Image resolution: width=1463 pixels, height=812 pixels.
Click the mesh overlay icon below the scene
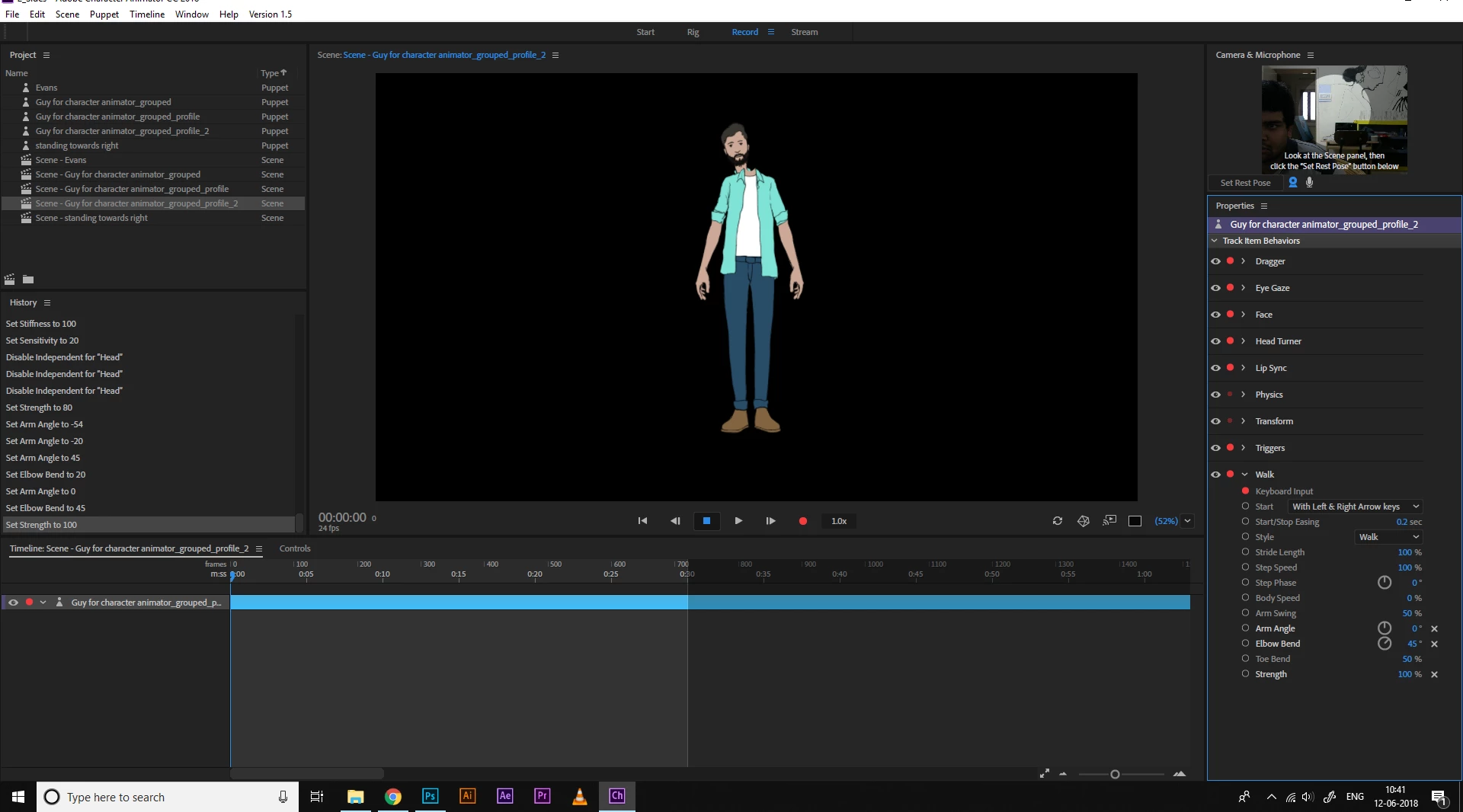click(x=1084, y=521)
